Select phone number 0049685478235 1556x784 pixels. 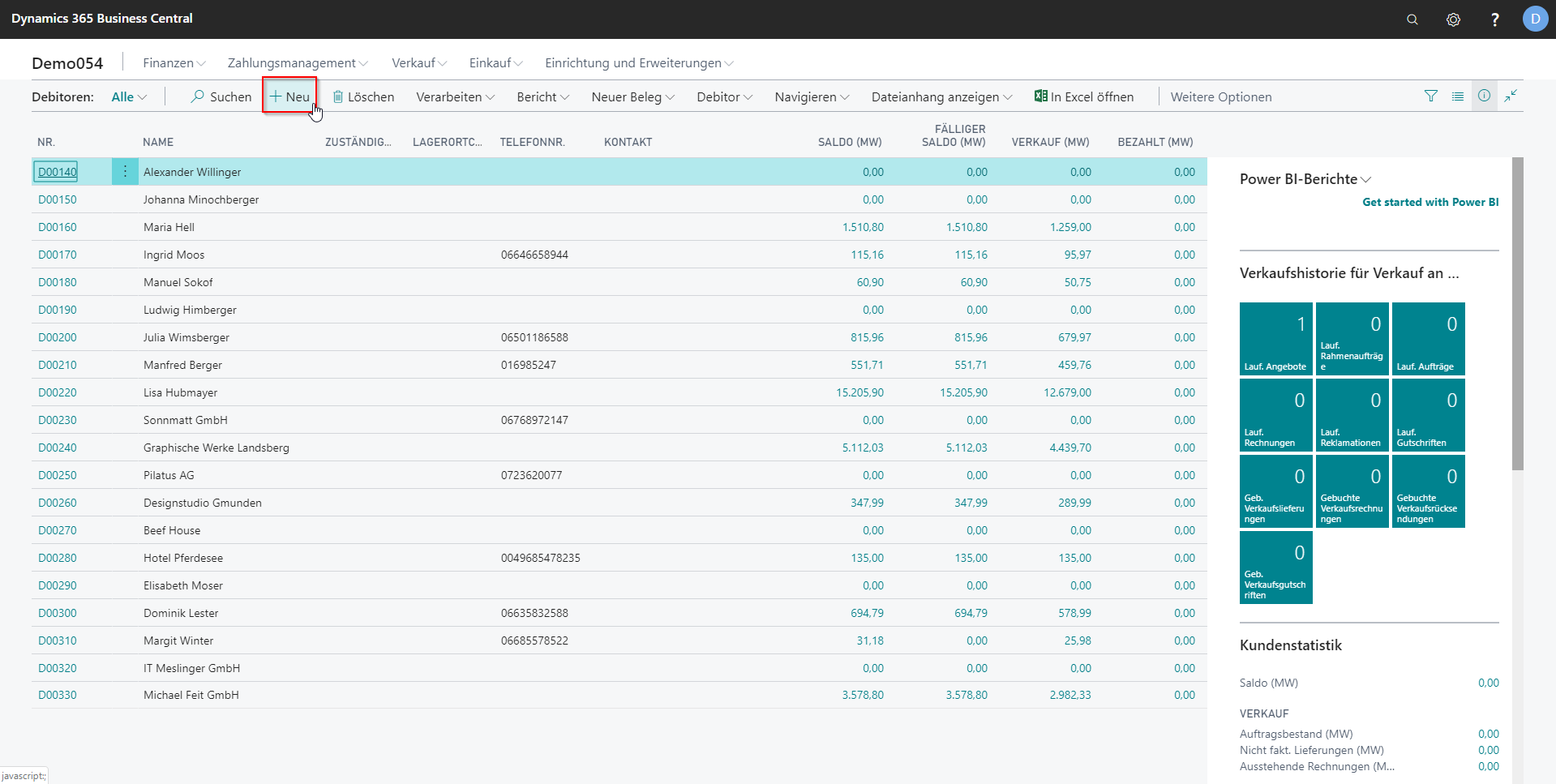coord(541,558)
